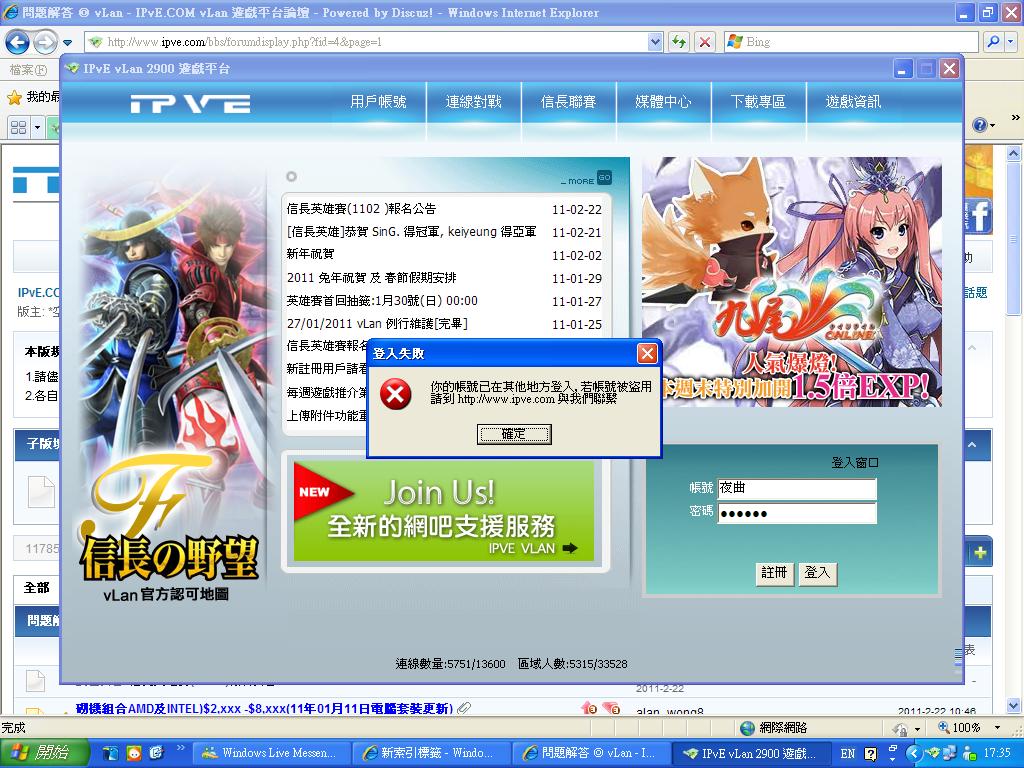Open the 連線對戰 menu tab
Viewport: 1024px width, 768px height.
coord(473,102)
